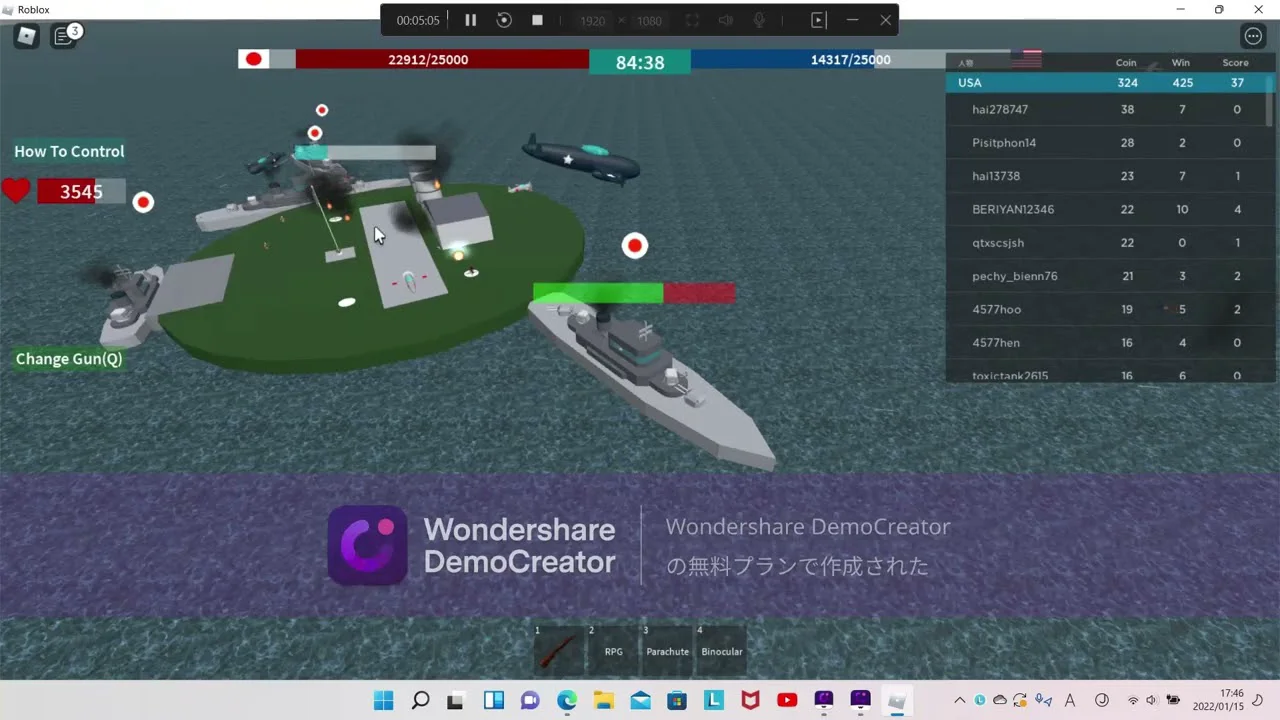
Task: Click the Change Gun(Q) button
Action: 69,359
